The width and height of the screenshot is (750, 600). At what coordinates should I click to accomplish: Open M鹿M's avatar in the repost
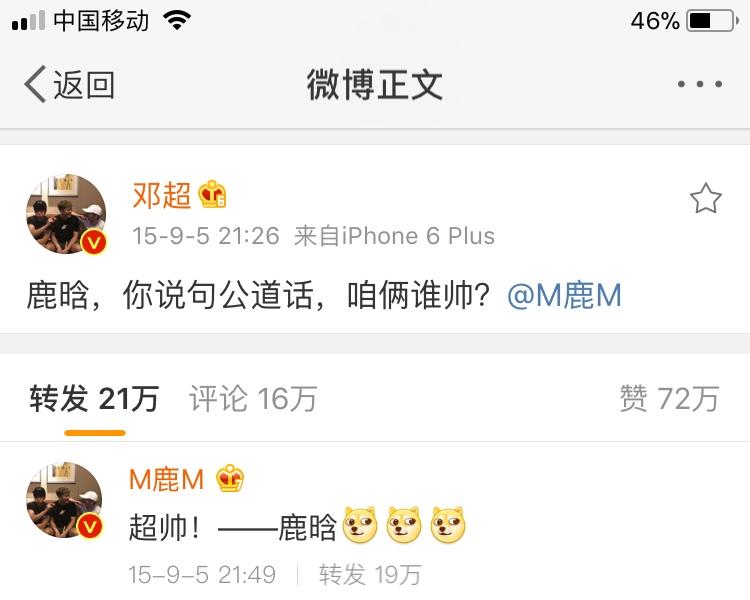point(65,500)
